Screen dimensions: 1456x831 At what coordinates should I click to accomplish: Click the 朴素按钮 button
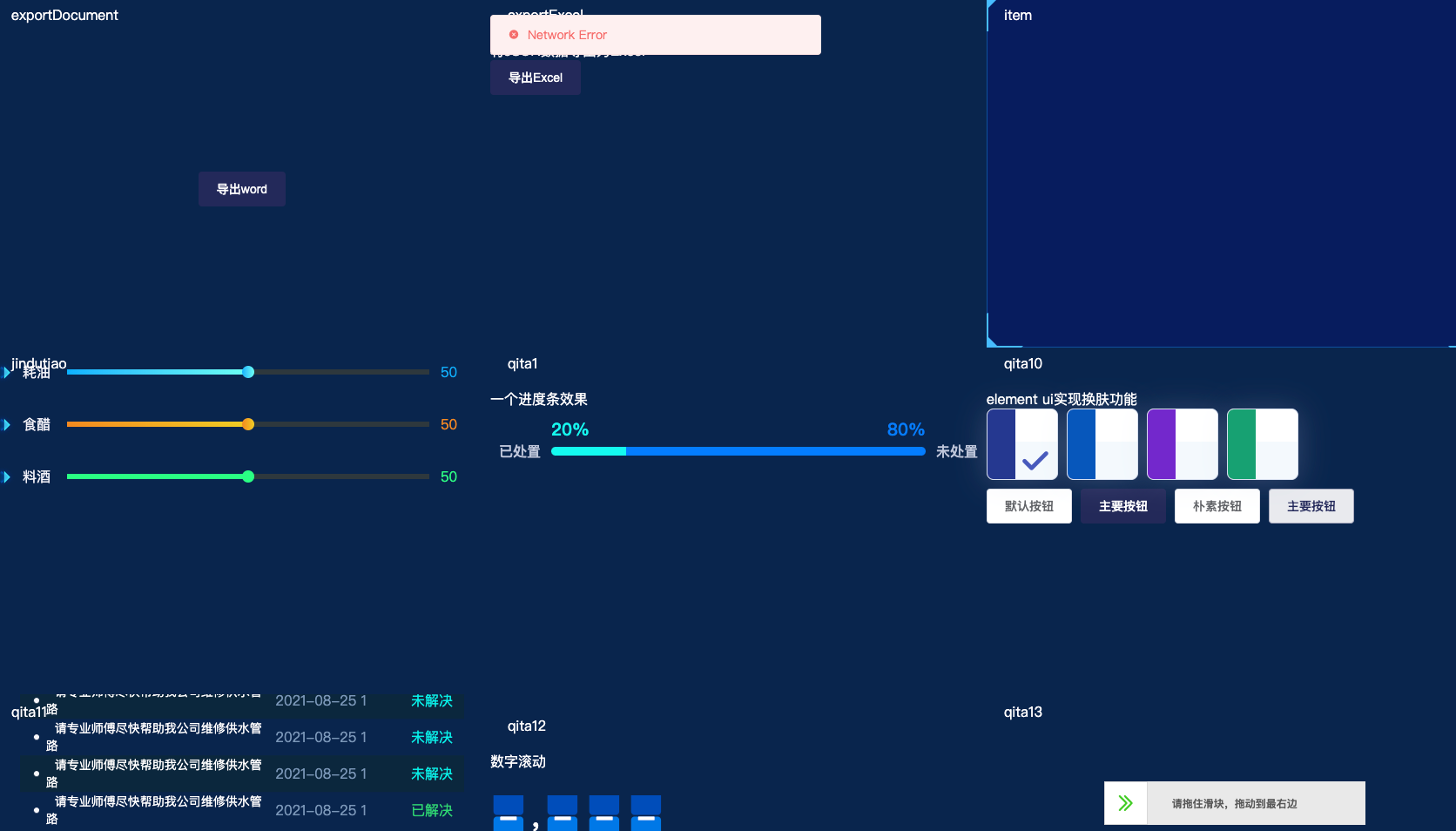(x=1217, y=506)
